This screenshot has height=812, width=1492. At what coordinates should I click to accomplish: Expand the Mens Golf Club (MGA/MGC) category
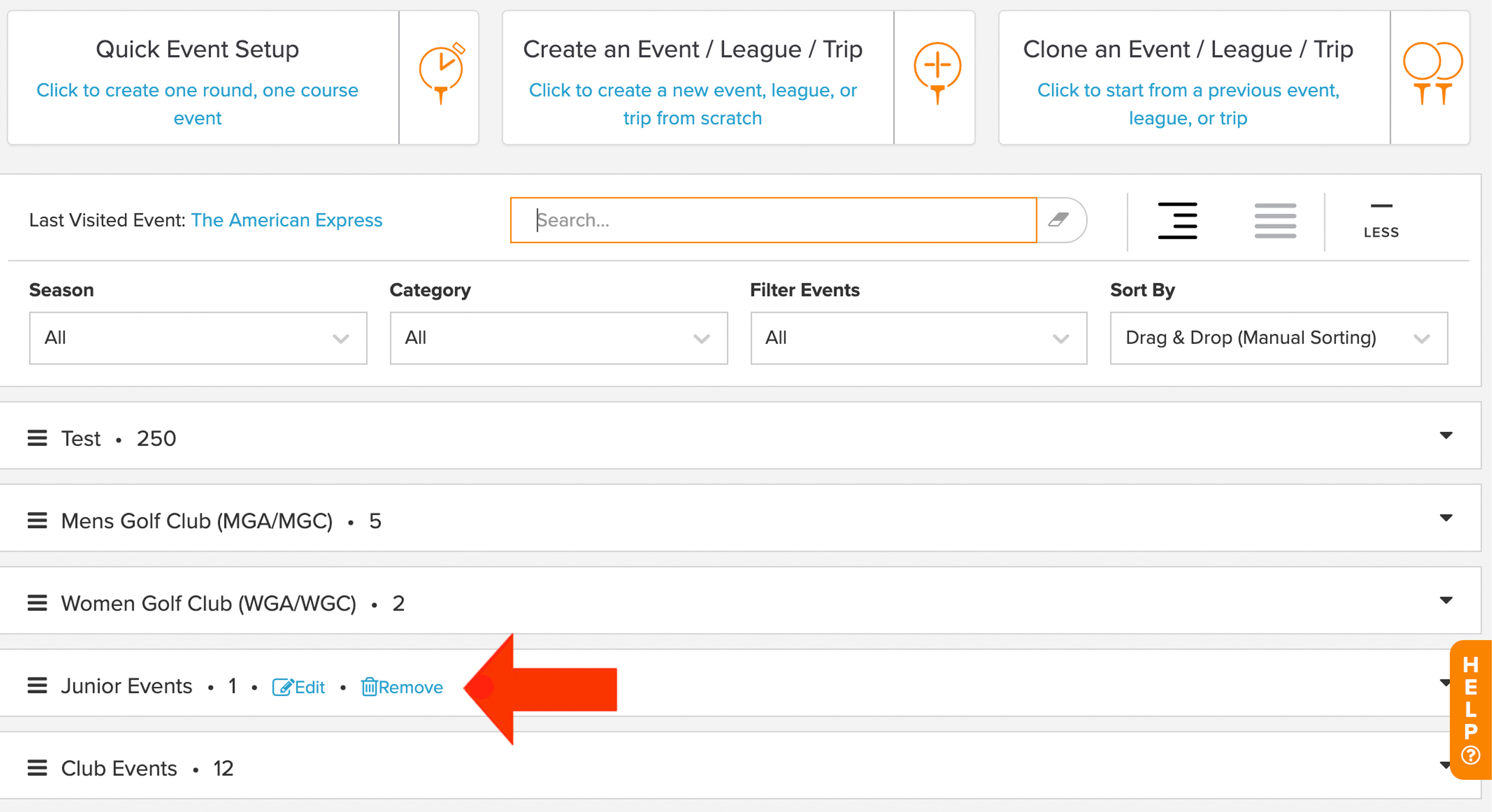click(1446, 518)
